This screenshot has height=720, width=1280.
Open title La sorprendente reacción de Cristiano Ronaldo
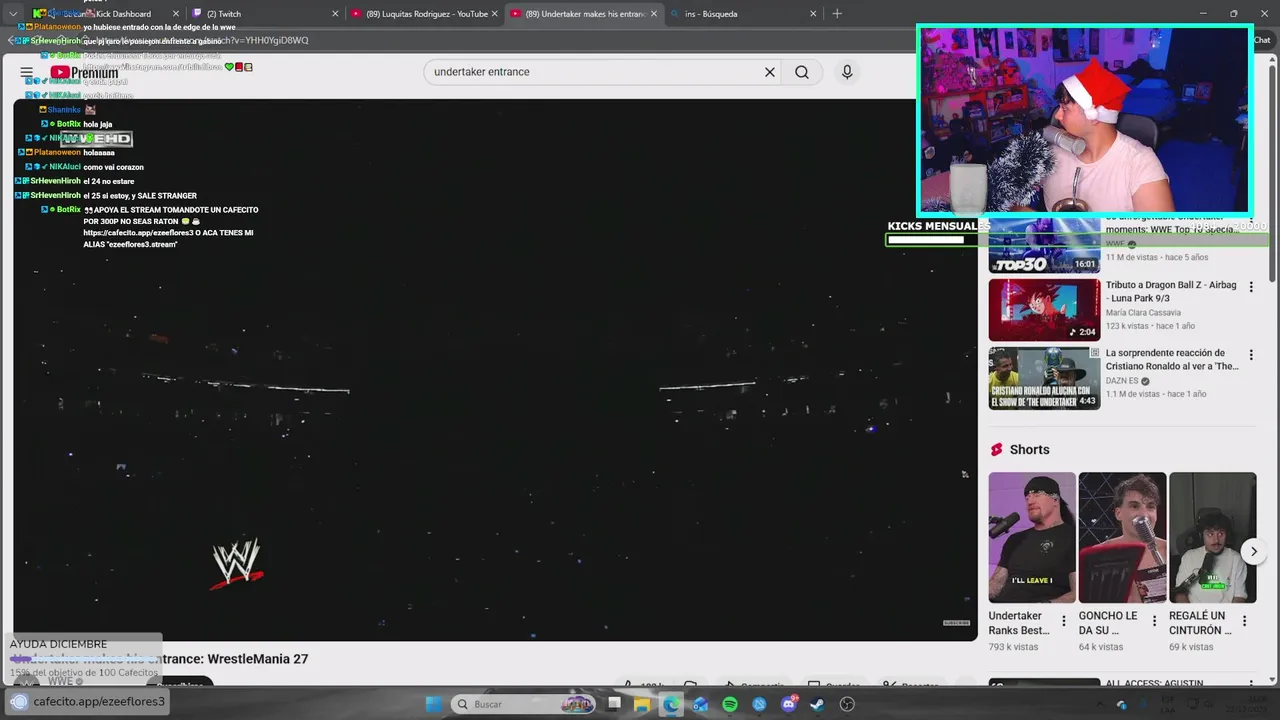point(1172,360)
